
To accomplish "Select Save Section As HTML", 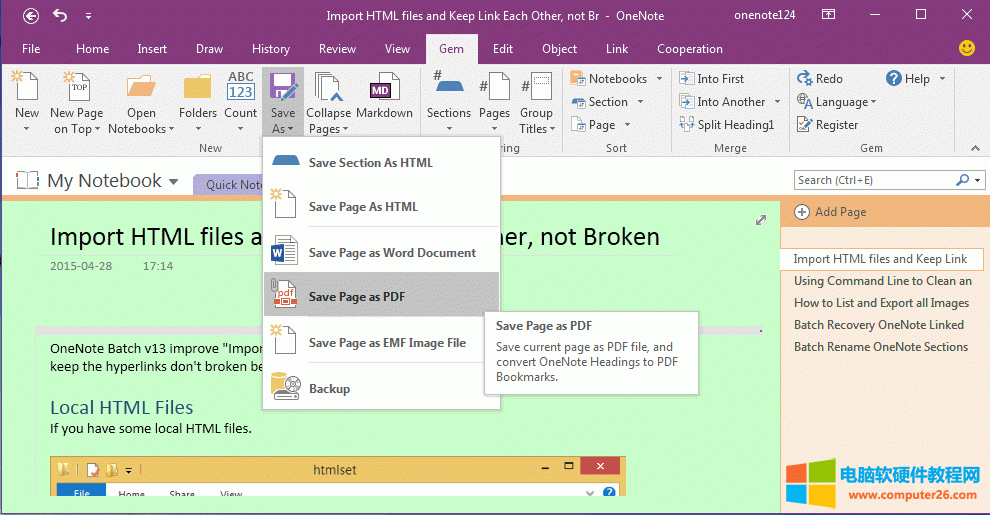I will click(381, 162).
